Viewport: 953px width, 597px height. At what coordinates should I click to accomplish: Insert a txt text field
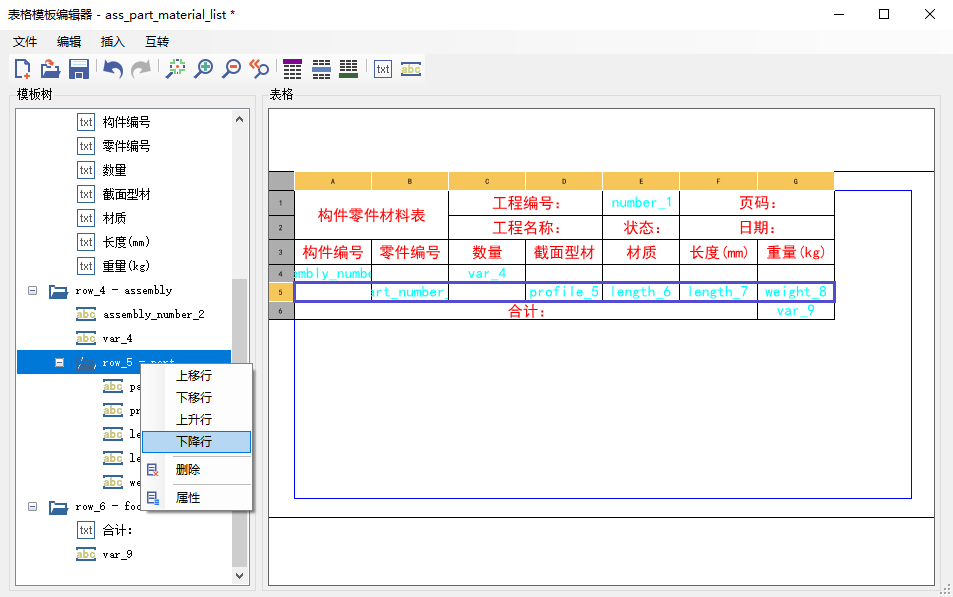383,69
